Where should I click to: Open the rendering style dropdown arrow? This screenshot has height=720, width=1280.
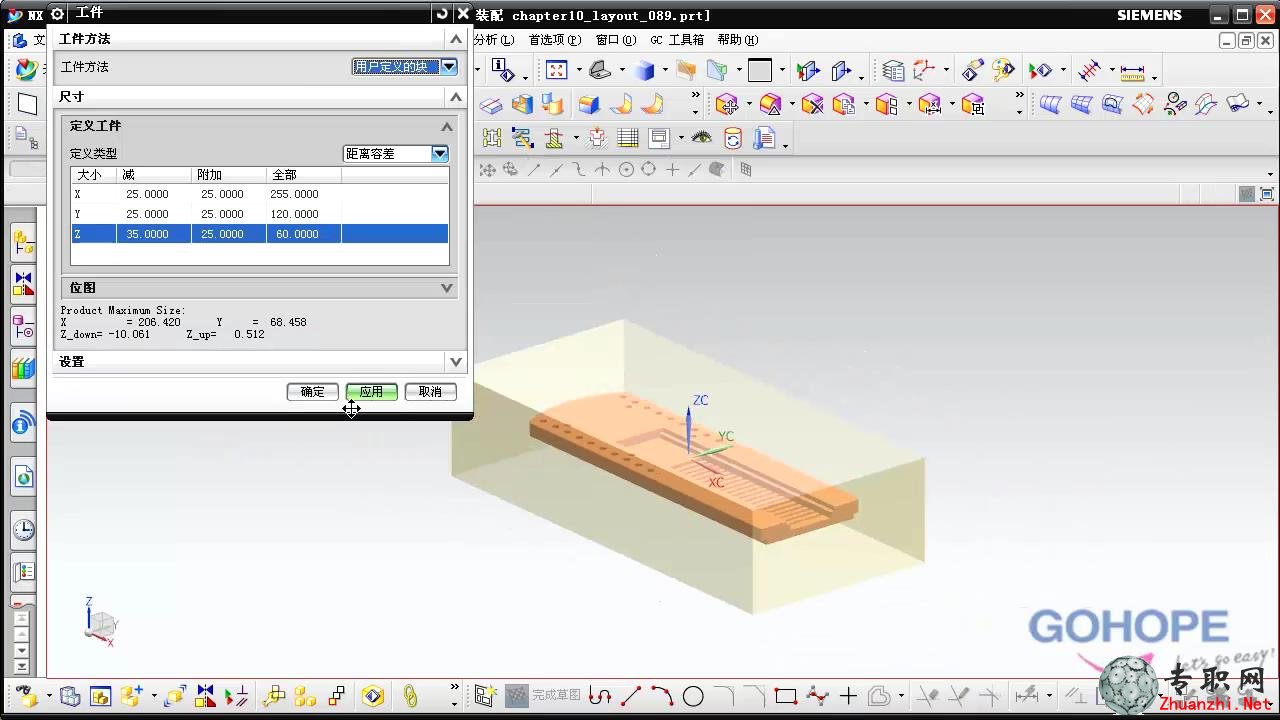663,71
